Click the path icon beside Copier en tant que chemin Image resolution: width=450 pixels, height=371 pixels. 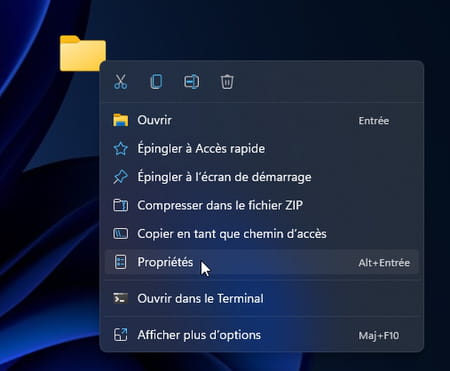120,234
